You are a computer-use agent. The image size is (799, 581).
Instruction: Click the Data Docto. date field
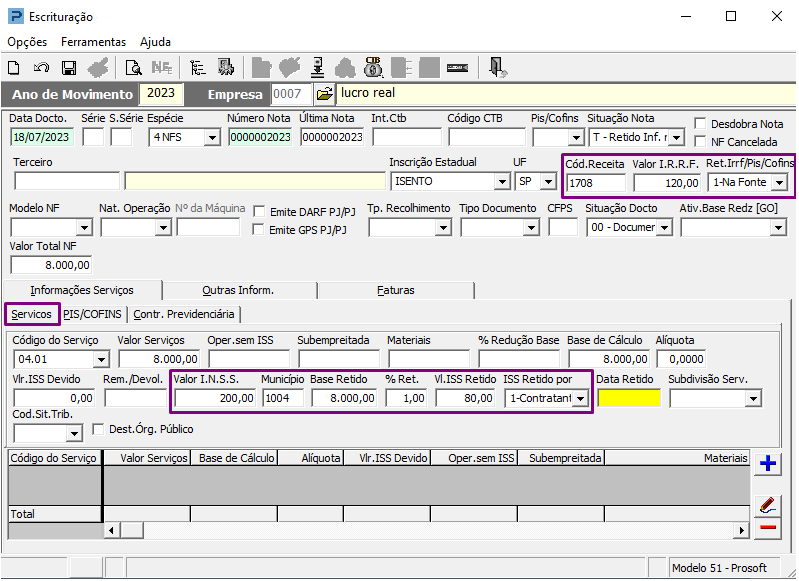coord(41,137)
